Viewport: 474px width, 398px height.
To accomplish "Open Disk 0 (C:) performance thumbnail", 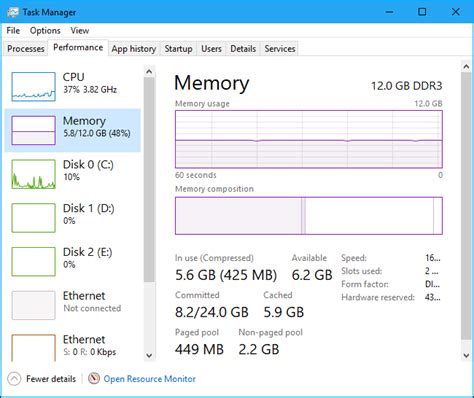I will 33,174.
